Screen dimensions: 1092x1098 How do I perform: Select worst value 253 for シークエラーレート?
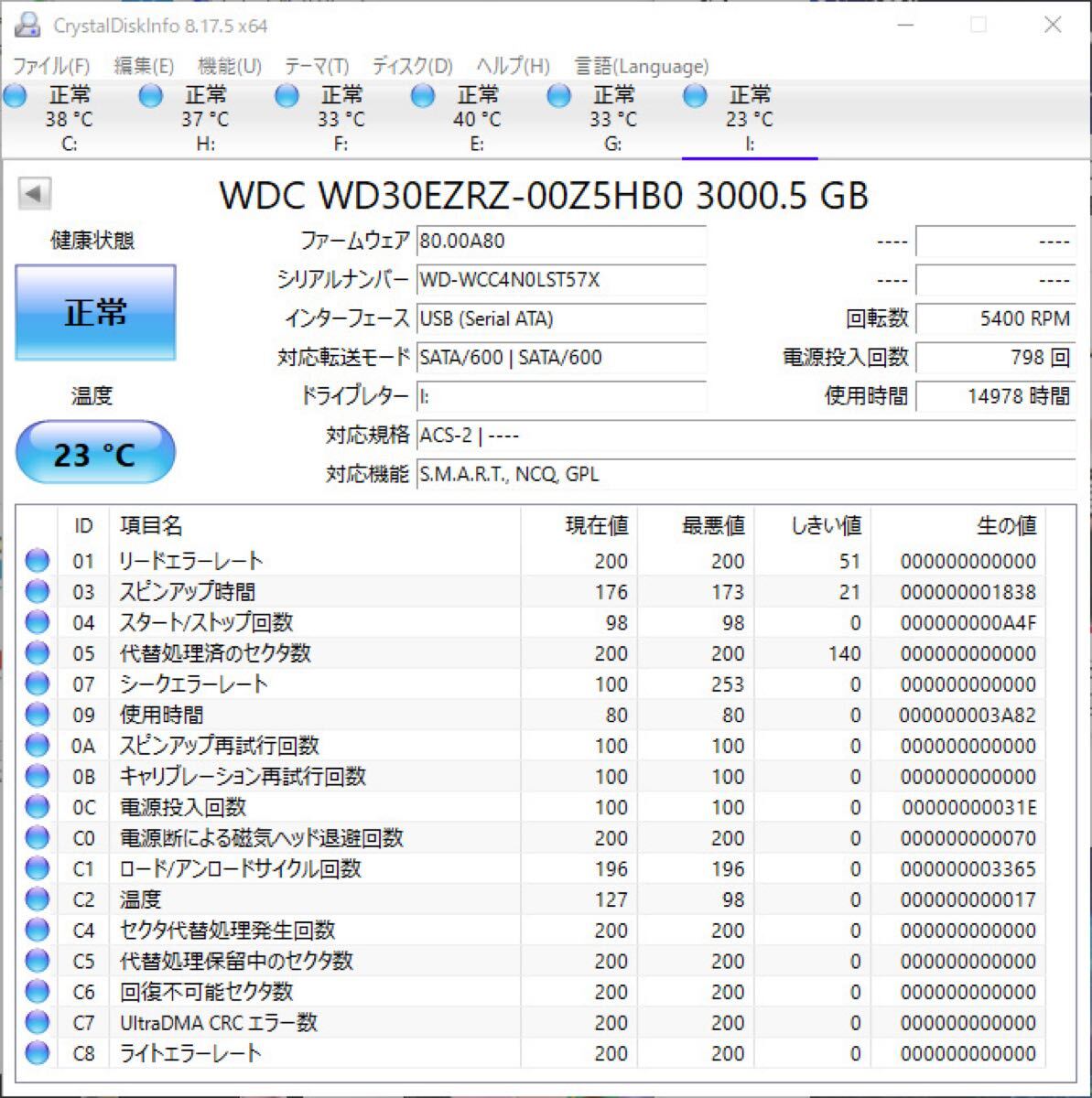pos(728,684)
